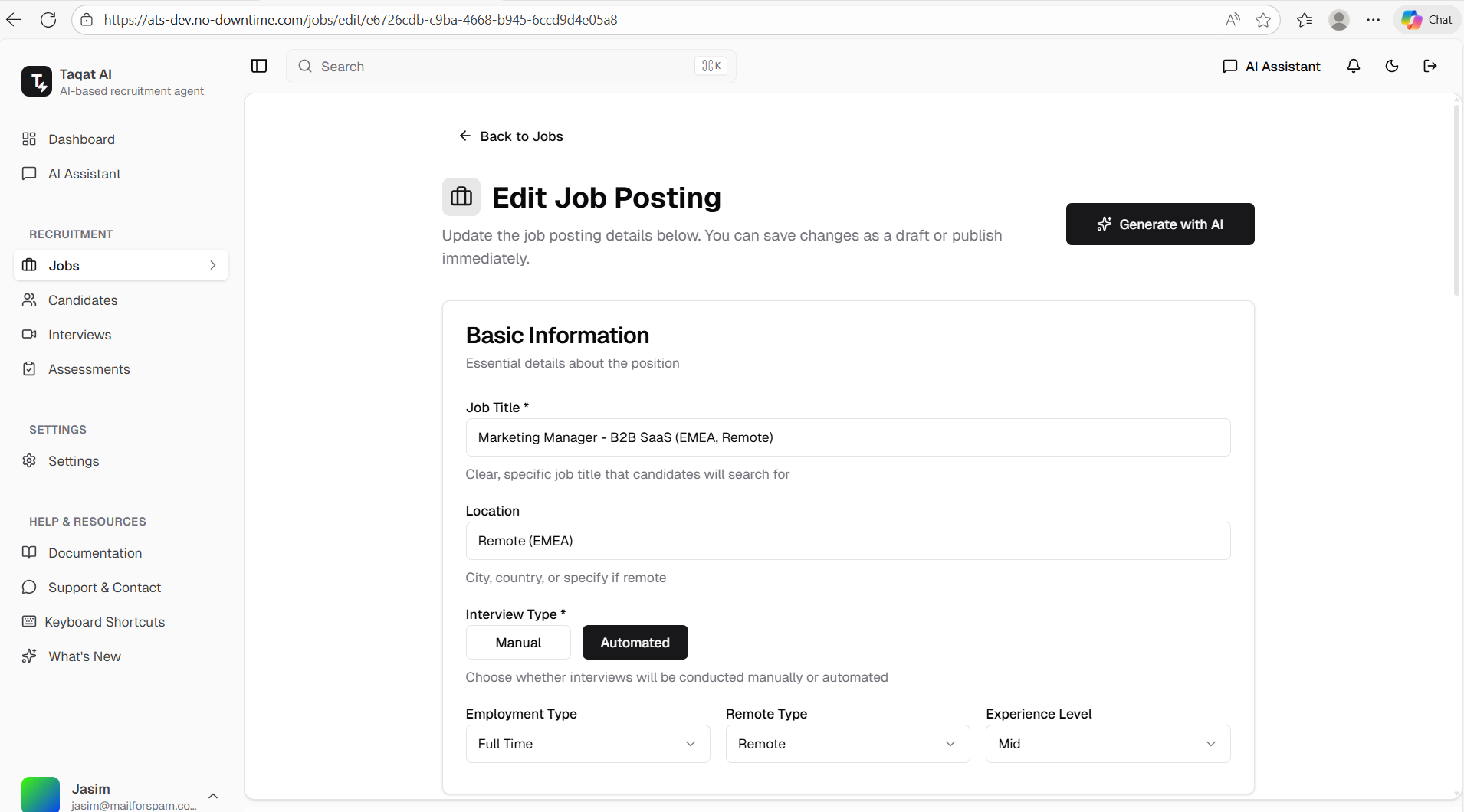Select Manual interview type

pyautogui.click(x=518, y=643)
